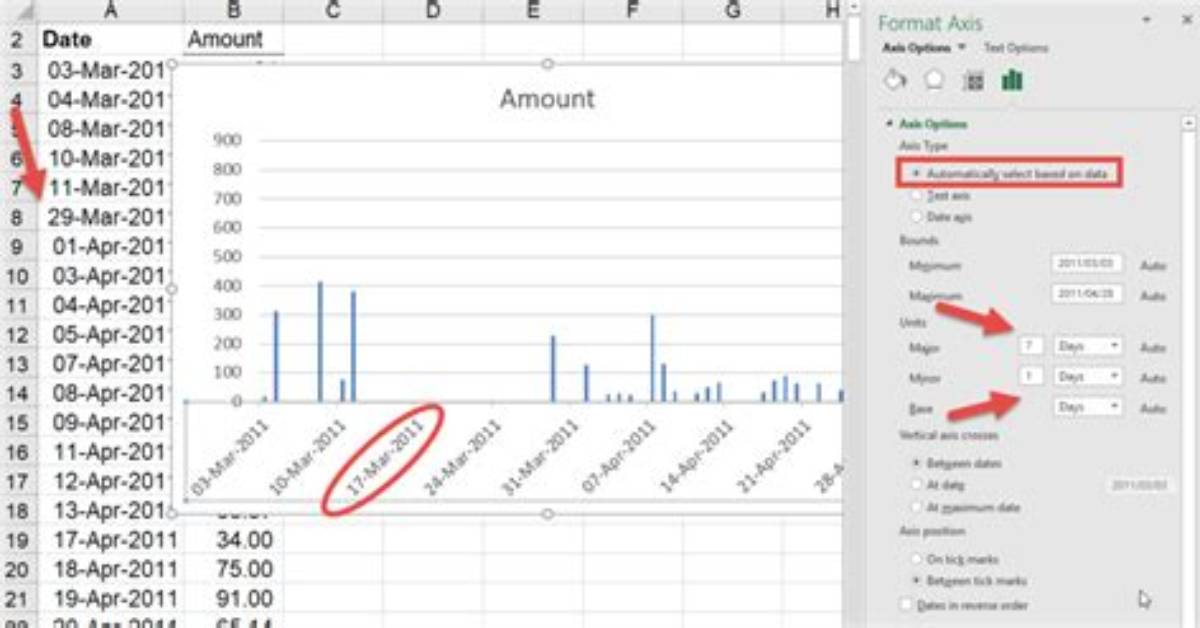Select column B header

tap(233, 10)
